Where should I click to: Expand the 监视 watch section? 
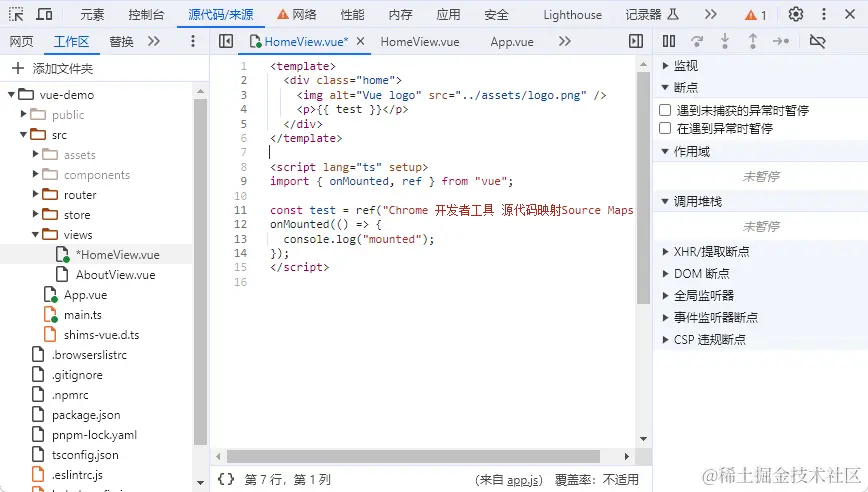coord(665,66)
